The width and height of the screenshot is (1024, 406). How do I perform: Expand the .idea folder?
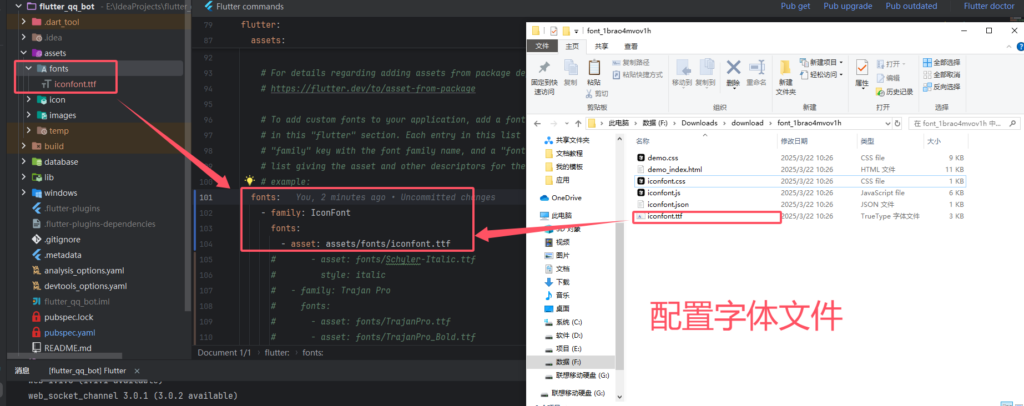pos(24,37)
